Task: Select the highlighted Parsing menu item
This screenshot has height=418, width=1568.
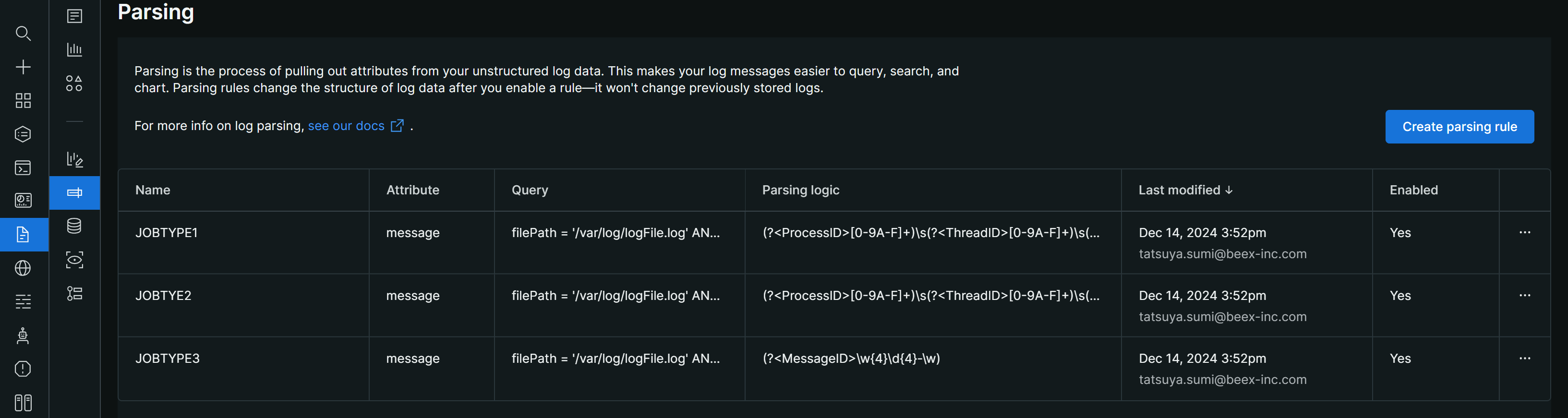Action: pos(74,193)
